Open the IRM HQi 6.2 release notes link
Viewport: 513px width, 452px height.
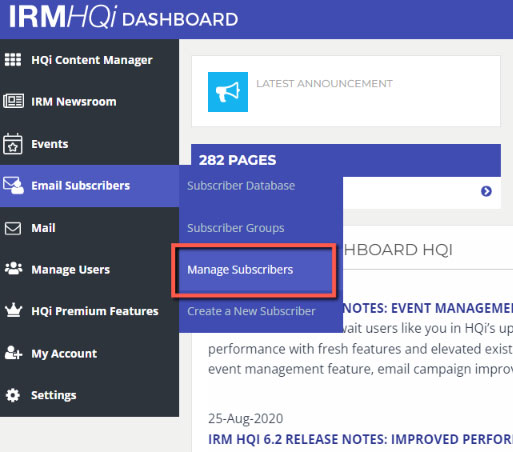click(360, 439)
